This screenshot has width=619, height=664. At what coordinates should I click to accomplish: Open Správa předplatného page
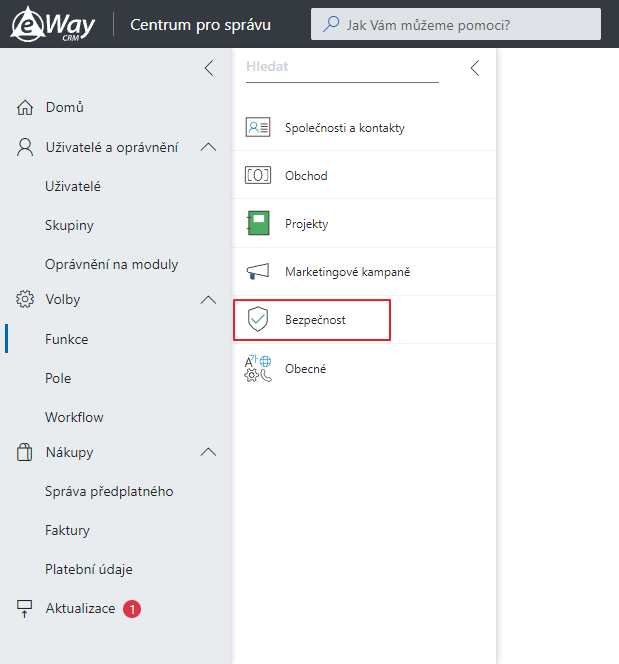109,492
